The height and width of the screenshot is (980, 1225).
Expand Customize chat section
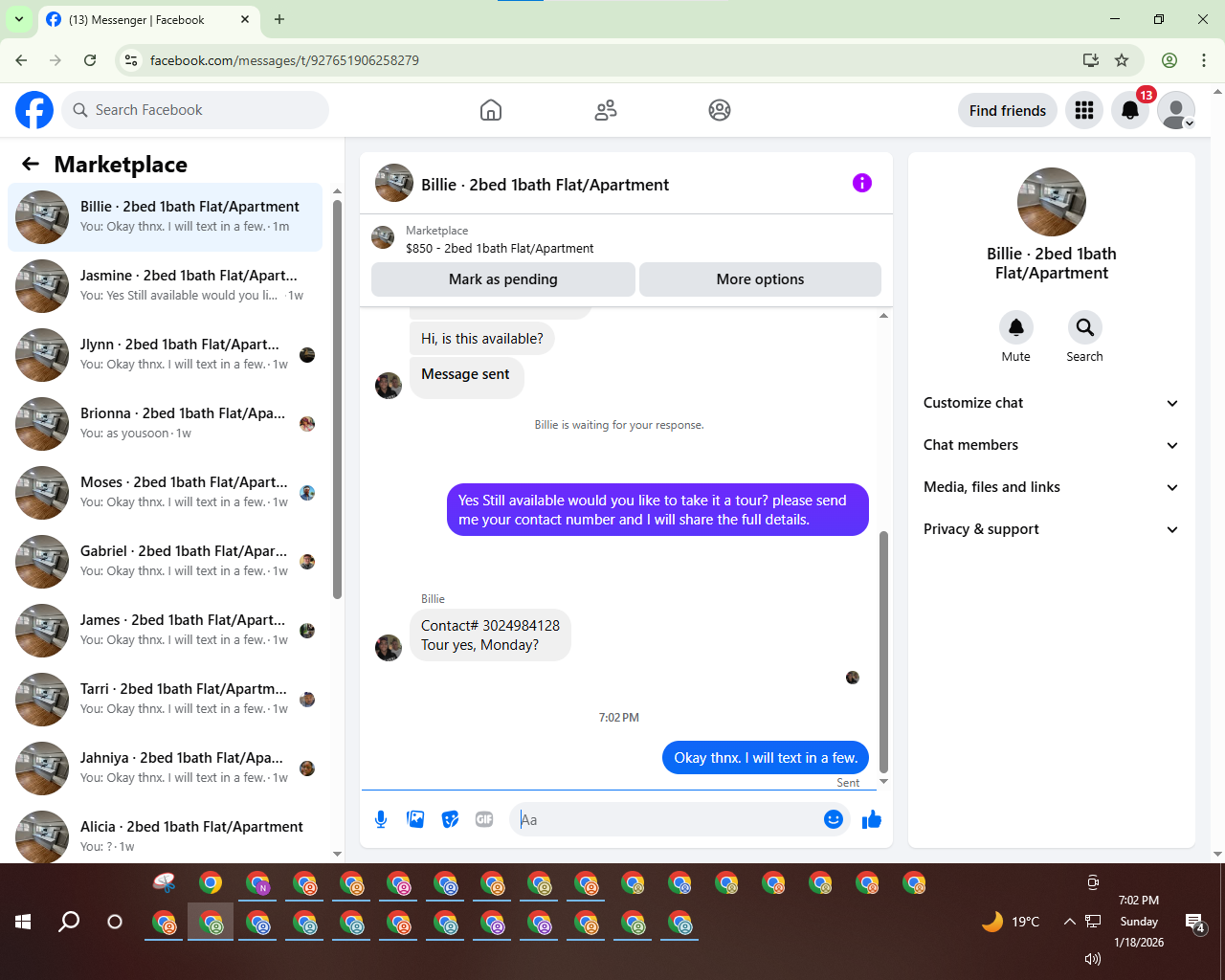click(x=1051, y=403)
